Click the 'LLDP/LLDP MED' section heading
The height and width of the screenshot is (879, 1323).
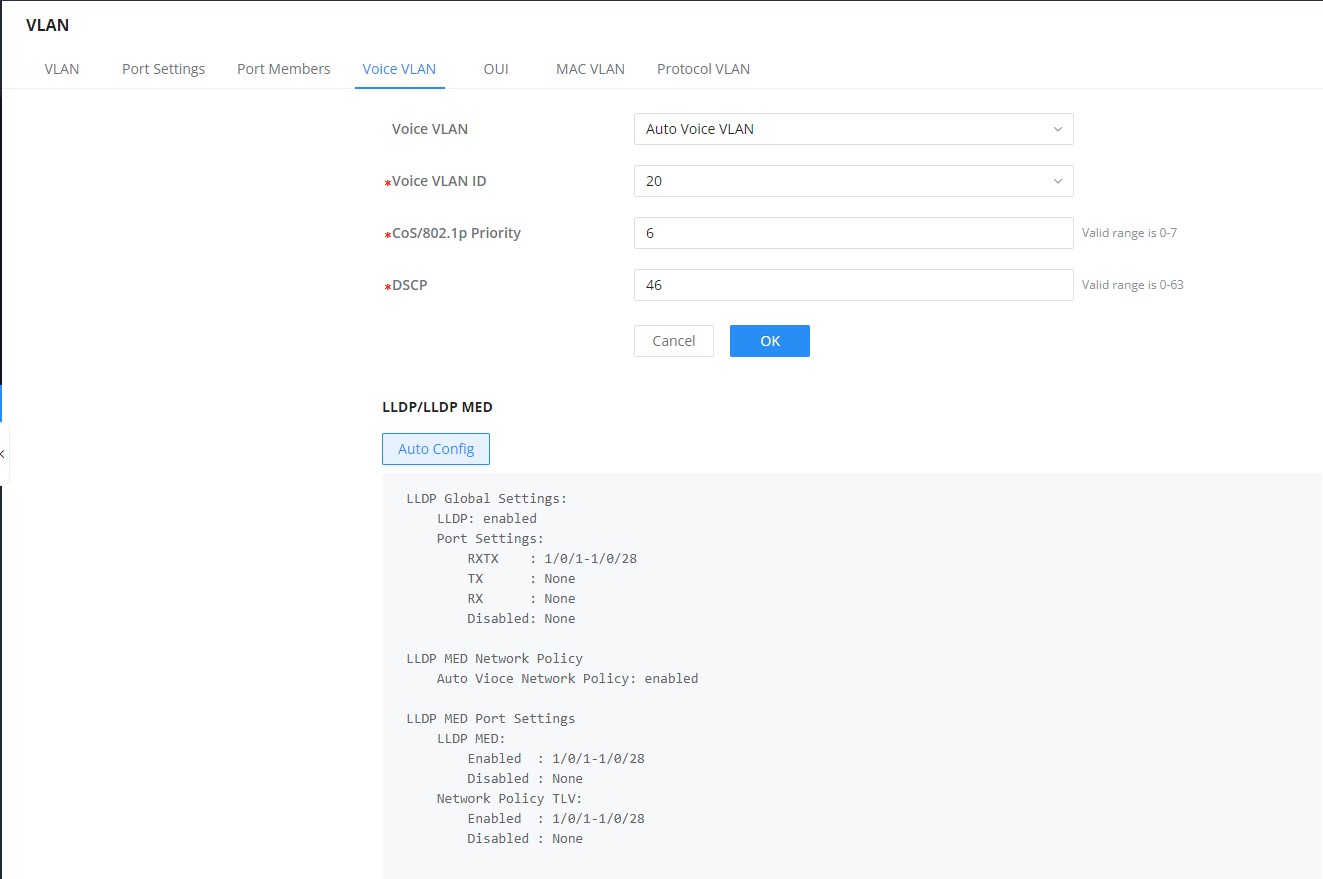(x=437, y=407)
